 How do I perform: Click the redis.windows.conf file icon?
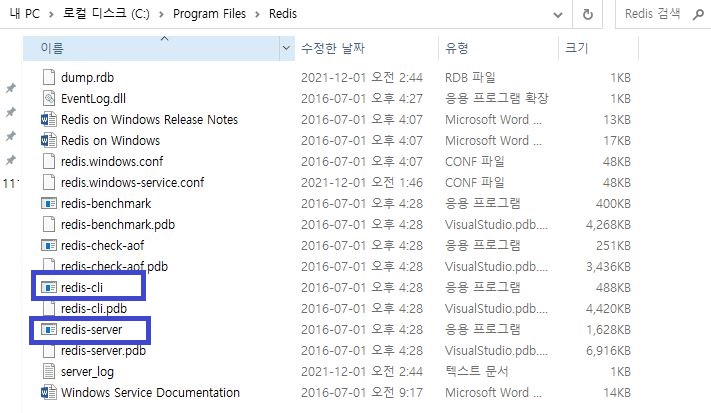49,161
